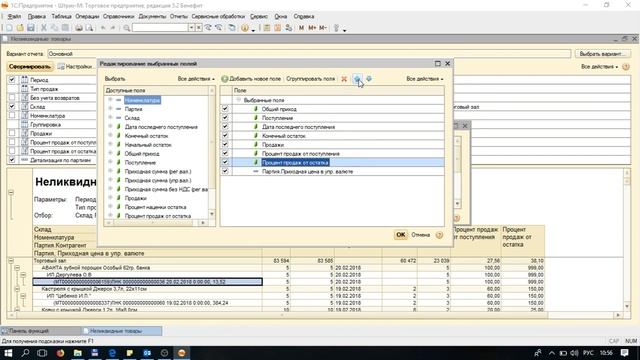Click the Open file toolbar icon
The height and width of the screenshot is (360, 640).
pyautogui.click(x=20, y=28)
